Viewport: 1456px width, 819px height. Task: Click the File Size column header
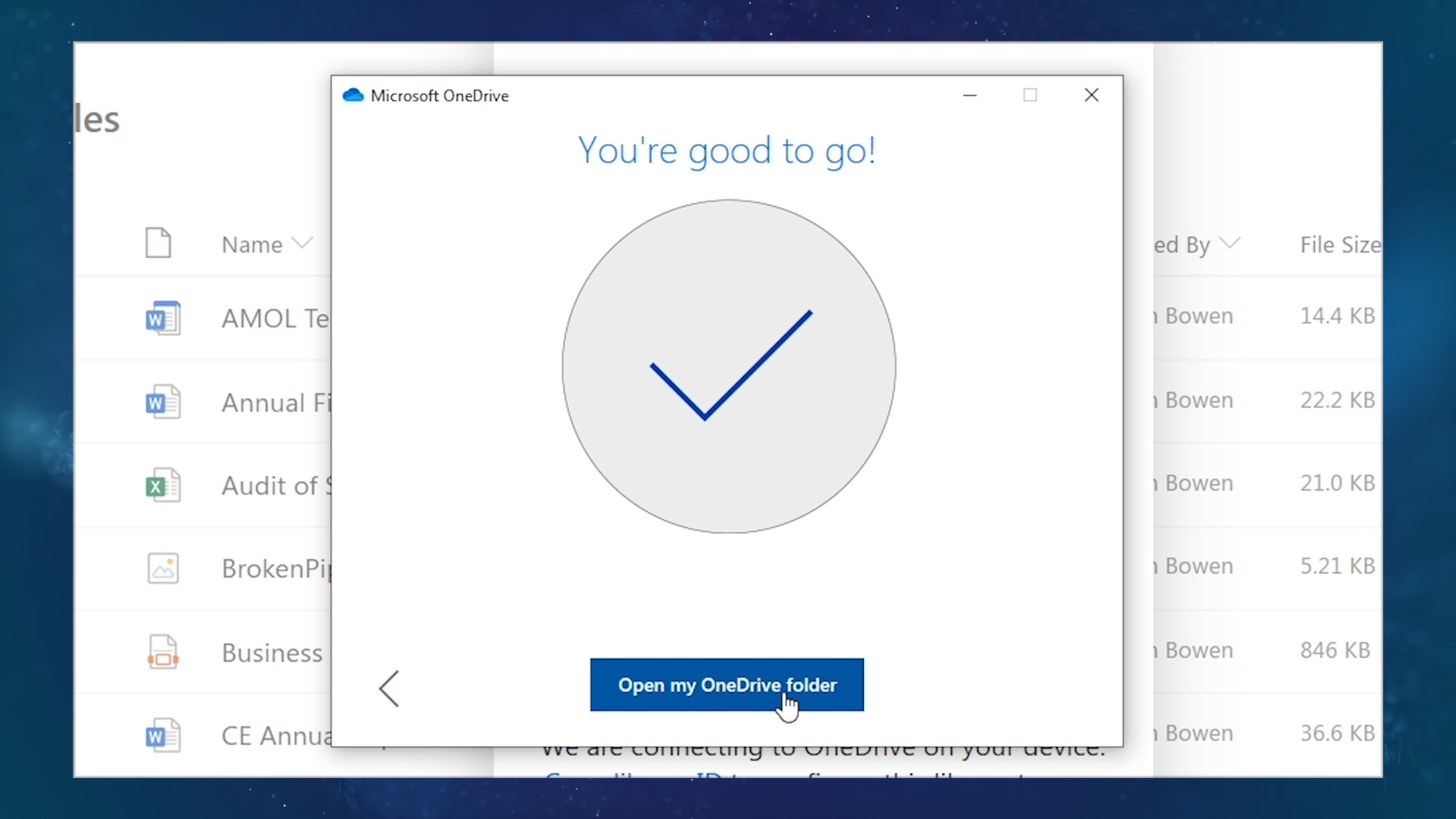(x=1340, y=244)
